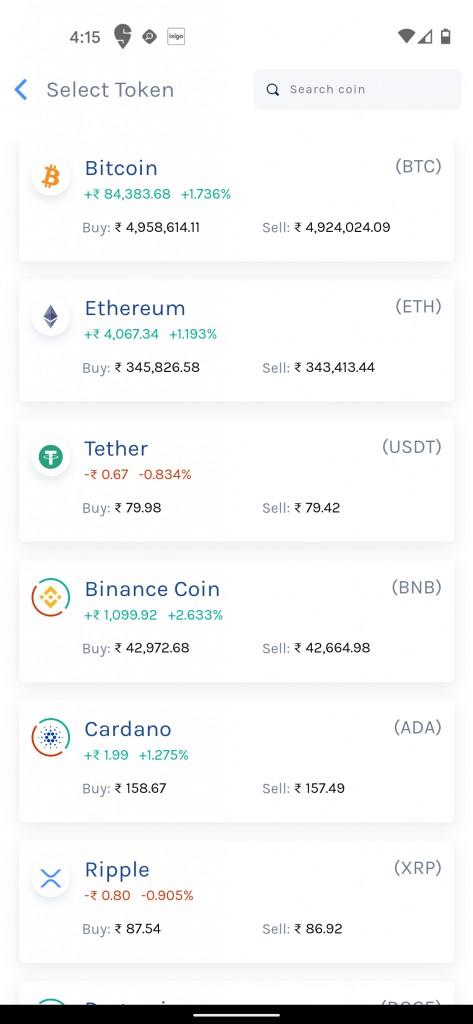Viewport: 473px width, 1024px height.
Task: Click the Cardano logo icon
Action: [51, 738]
